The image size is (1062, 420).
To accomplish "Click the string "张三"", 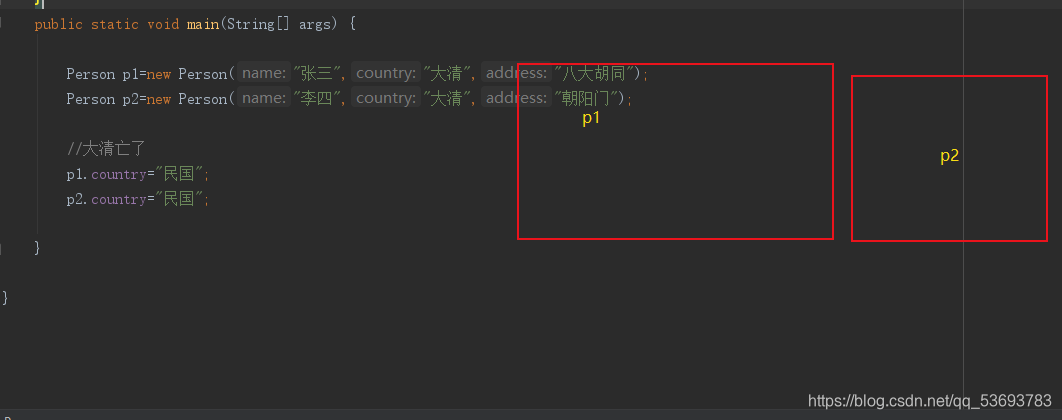I will [x=318, y=73].
